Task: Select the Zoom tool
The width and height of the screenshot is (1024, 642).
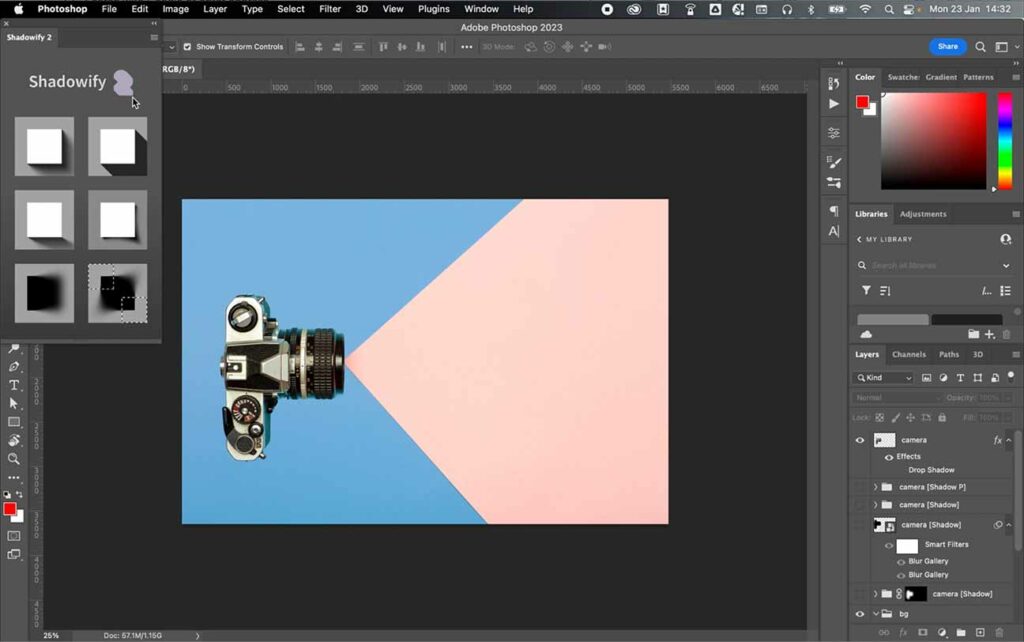Action: pyautogui.click(x=14, y=459)
